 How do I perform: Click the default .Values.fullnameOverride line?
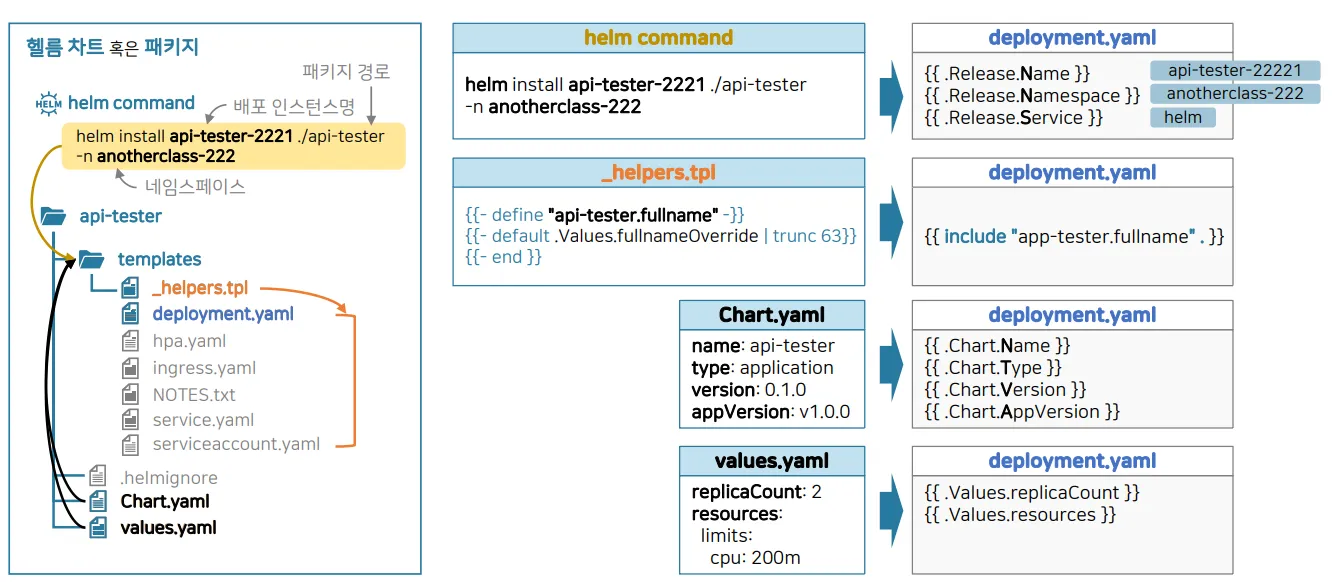(661, 236)
